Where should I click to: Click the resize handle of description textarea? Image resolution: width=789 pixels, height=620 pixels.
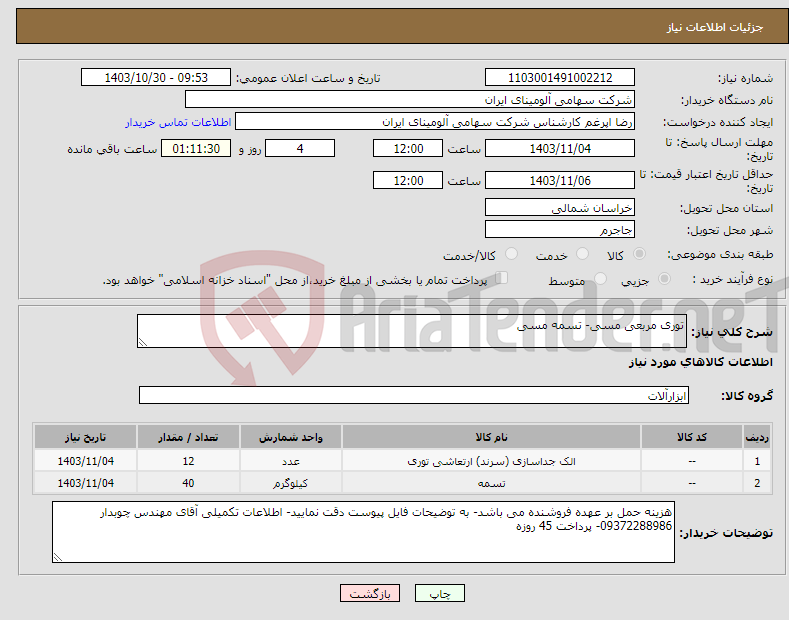tap(143, 343)
